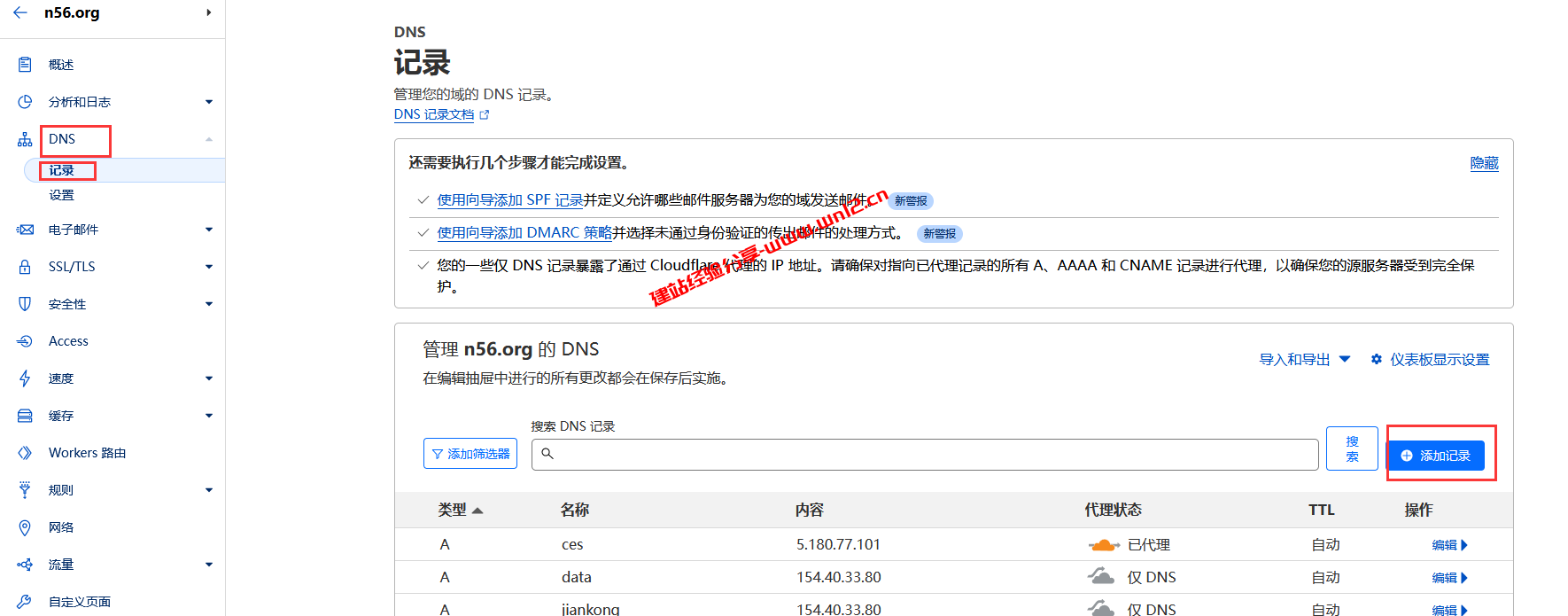Click the 缓存 storage icon
The image size is (1568, 616).
point(25,416)
